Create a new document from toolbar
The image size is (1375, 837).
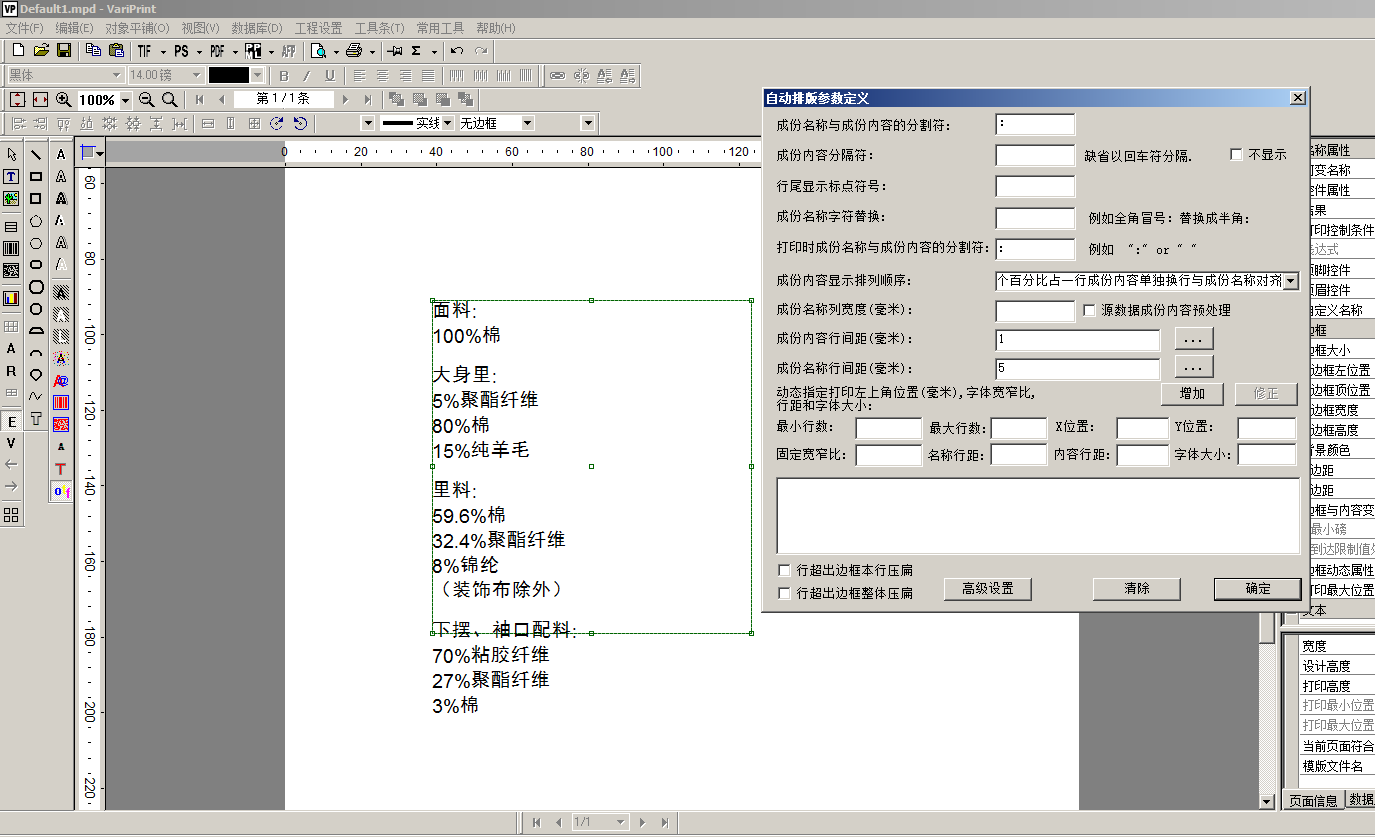18,51
